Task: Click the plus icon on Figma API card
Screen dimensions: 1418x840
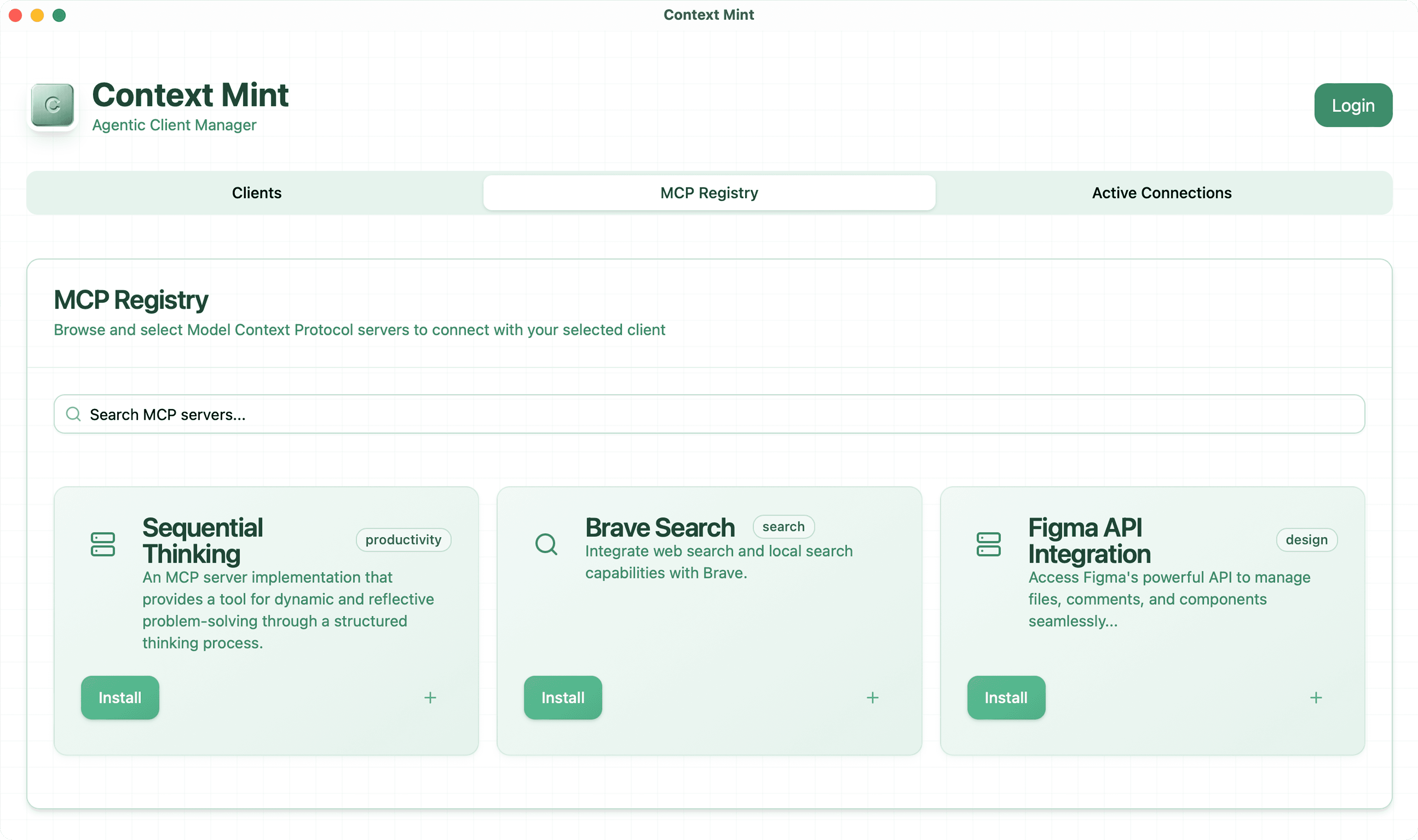Action: click(x=1316, y=697)
